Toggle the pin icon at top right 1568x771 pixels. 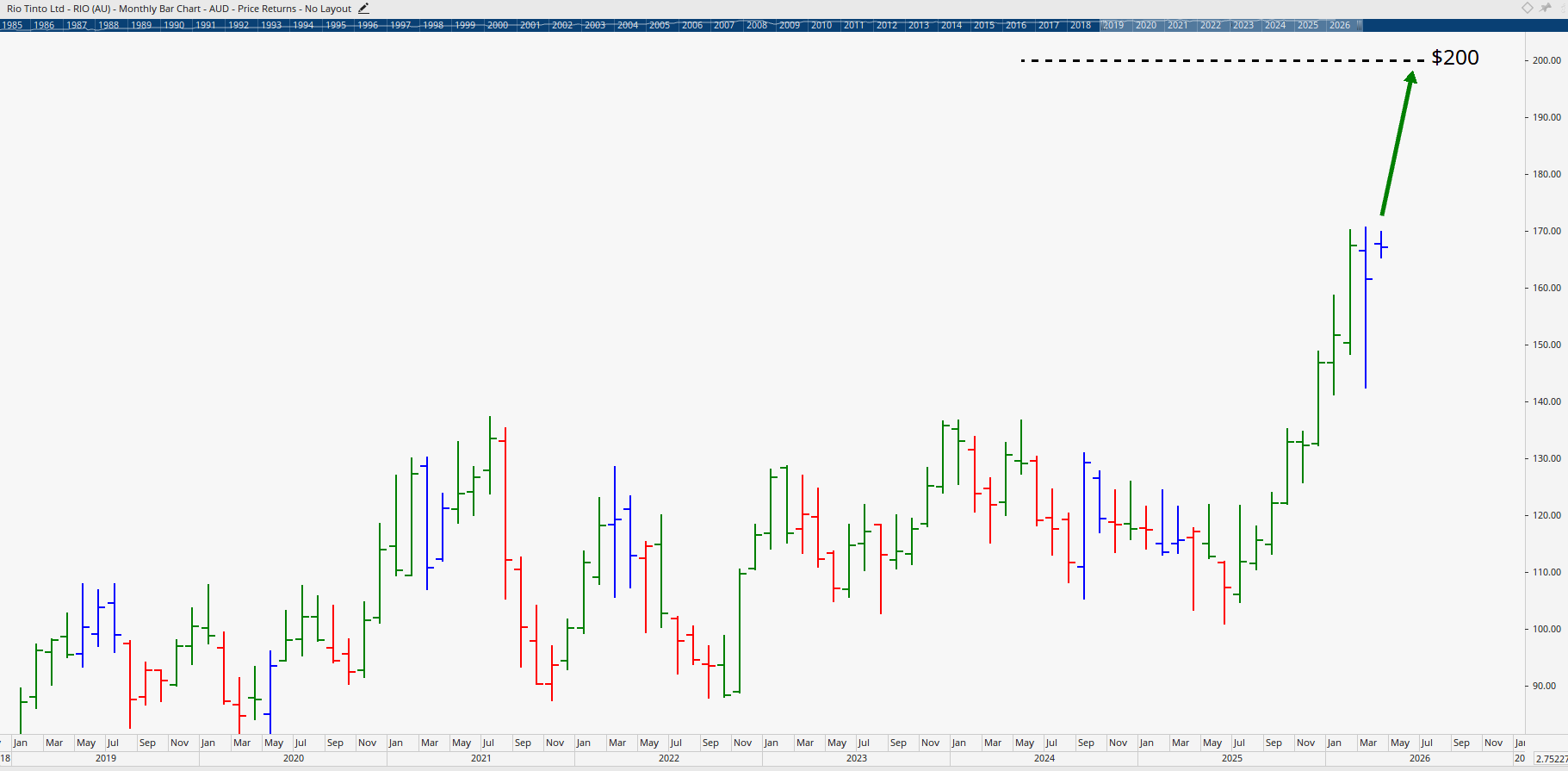click(1546, 8)
